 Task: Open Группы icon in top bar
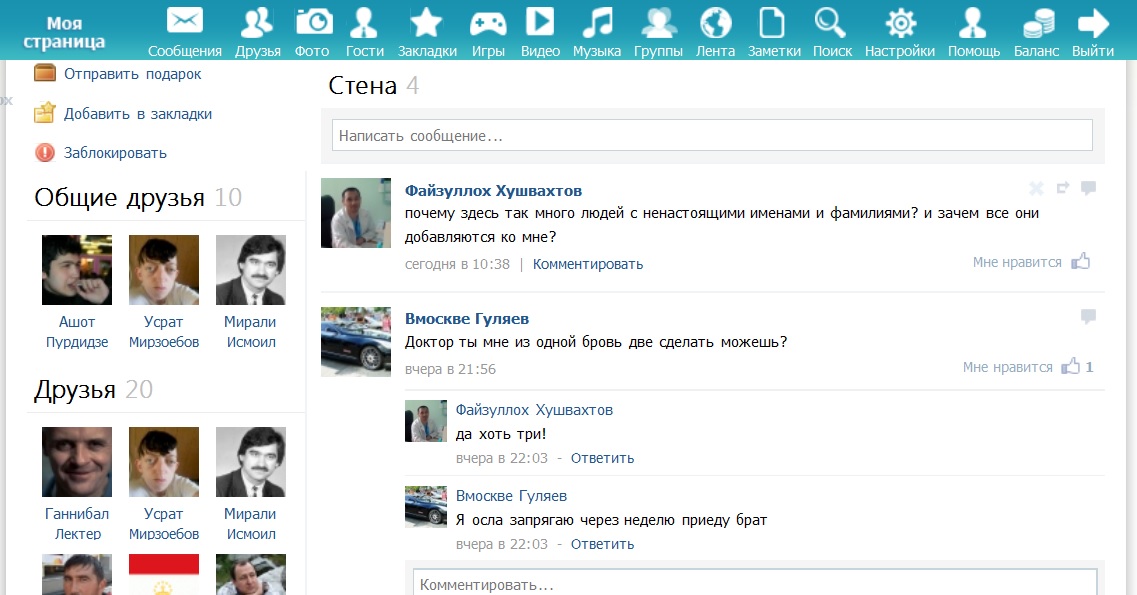coord(658,22)
